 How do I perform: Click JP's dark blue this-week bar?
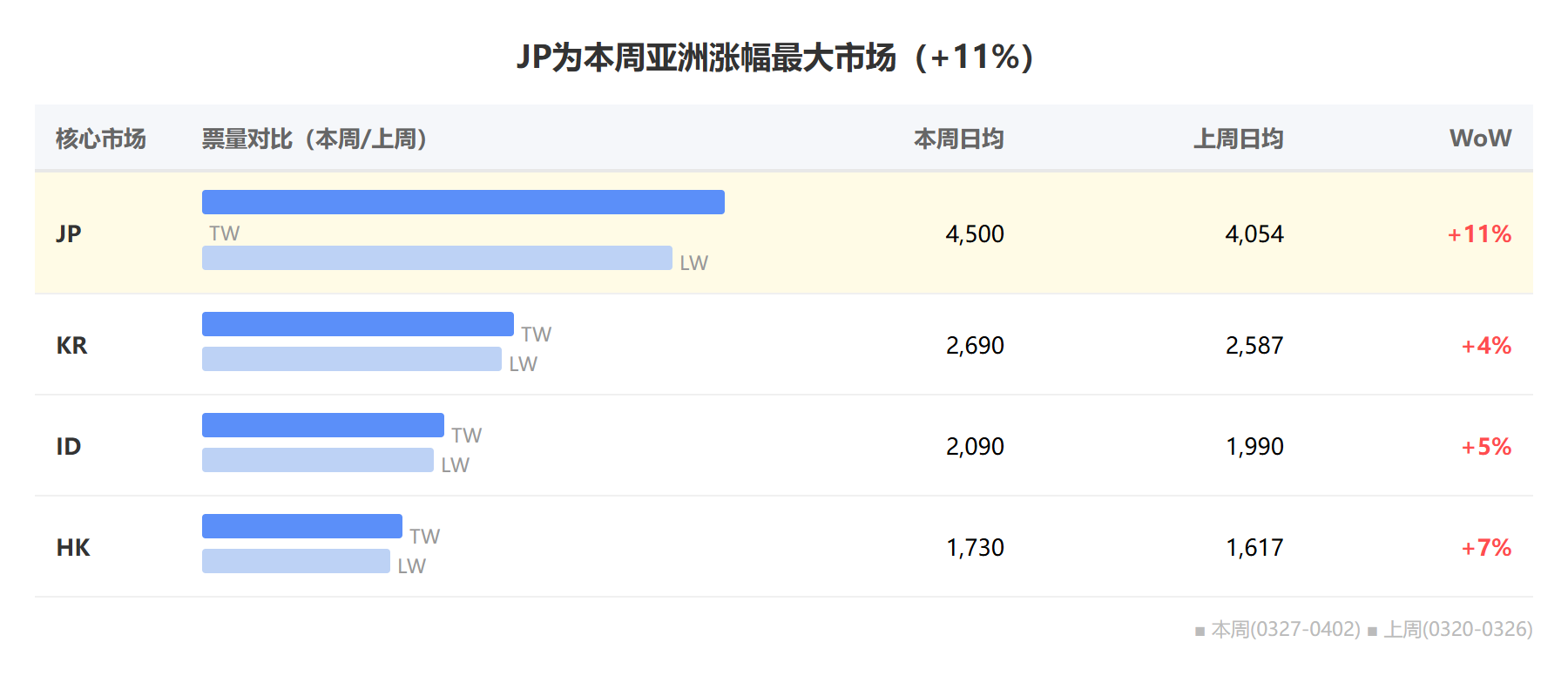[x=463, y=202]
